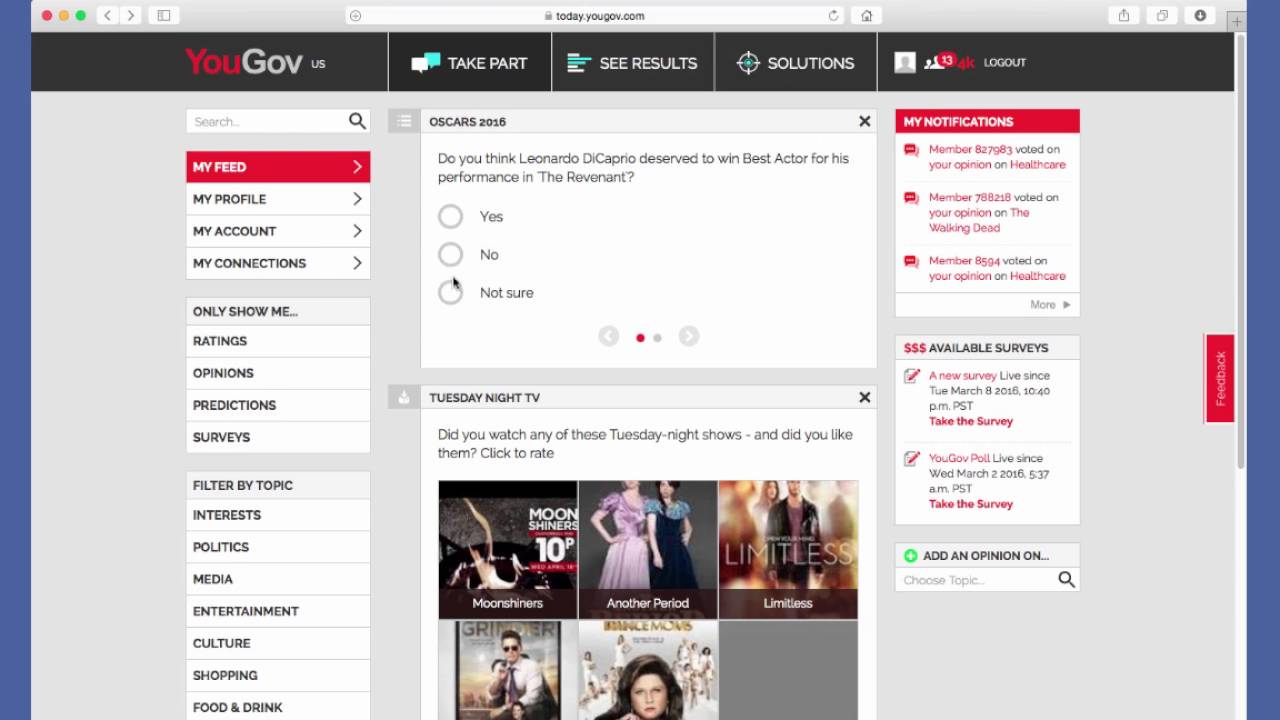Expand My Feed chevron
1280x720 pixels.
[x=357, y=167]
